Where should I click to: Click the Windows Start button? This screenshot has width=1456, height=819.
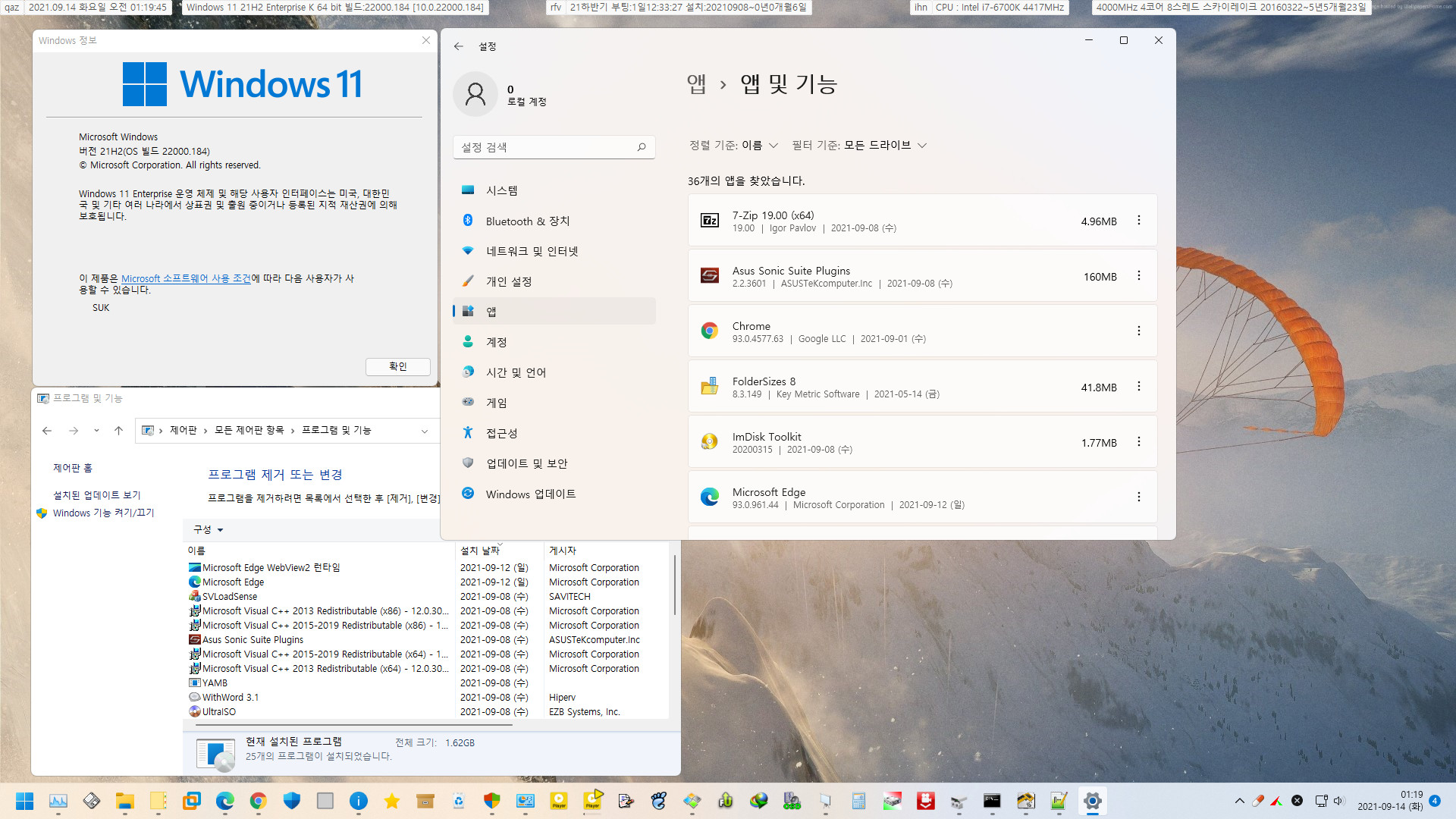coord(24,801)
